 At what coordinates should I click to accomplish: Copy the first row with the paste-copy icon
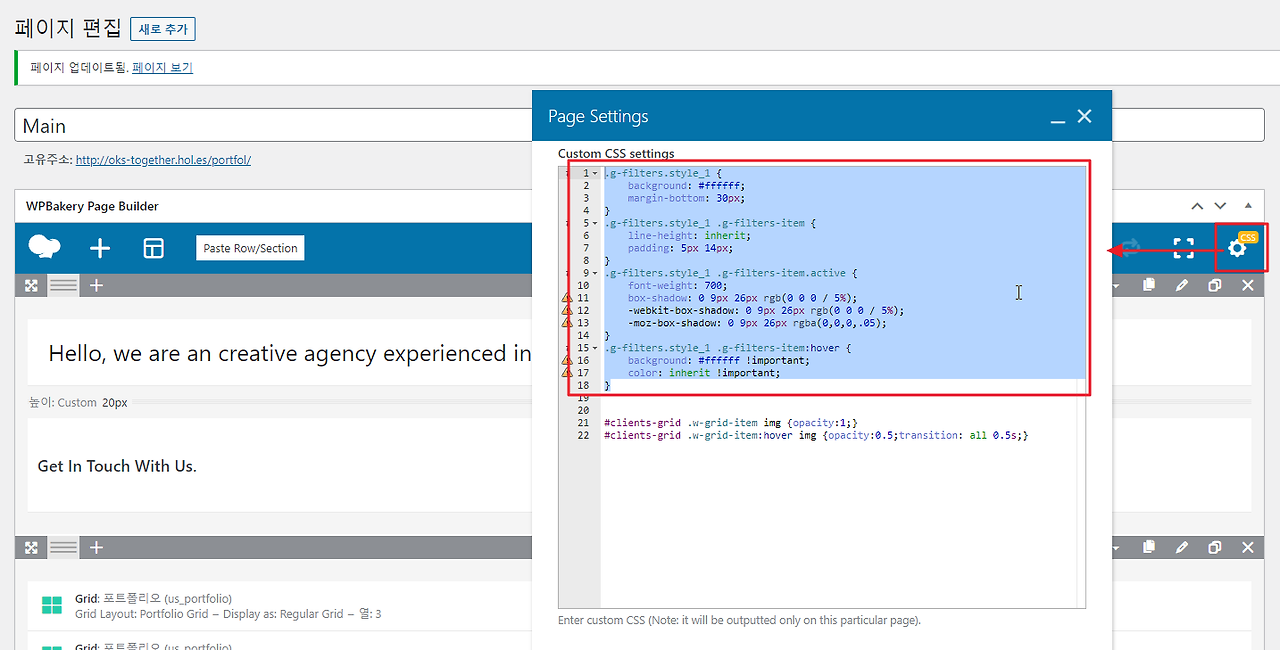pyautogui.click(x=1149, y=285)
